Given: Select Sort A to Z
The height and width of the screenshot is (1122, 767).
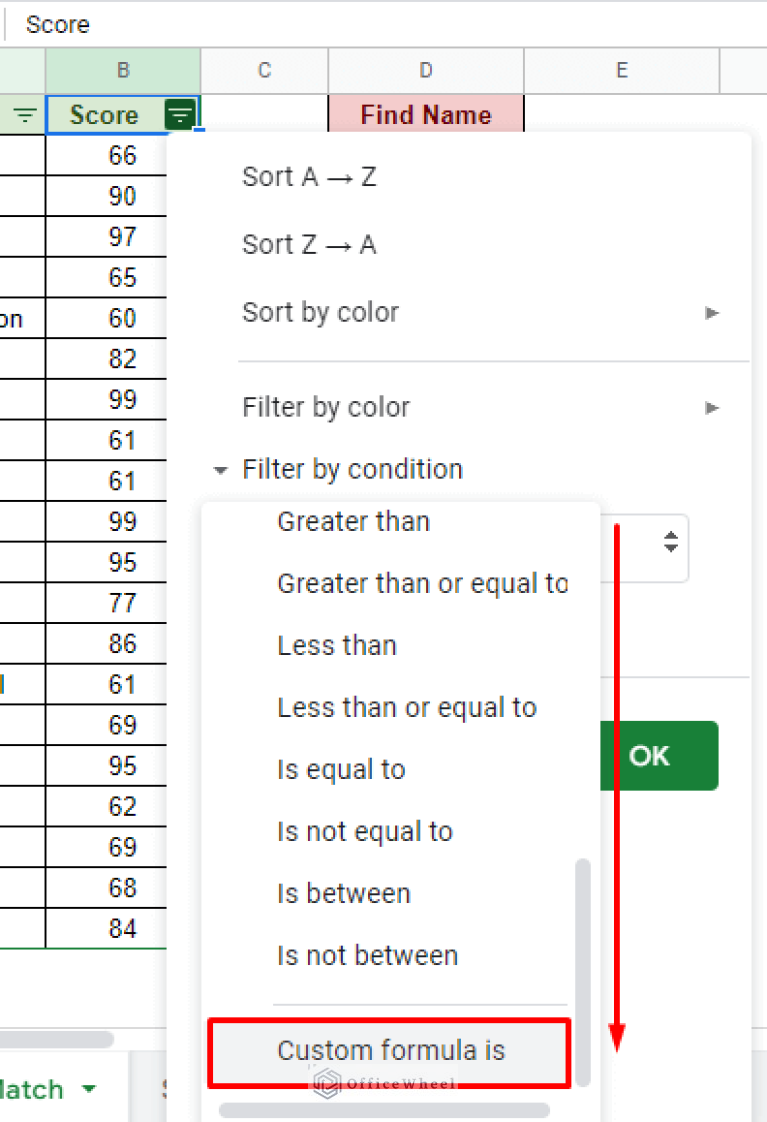Looking at the screenshot, I should point(309,176).
